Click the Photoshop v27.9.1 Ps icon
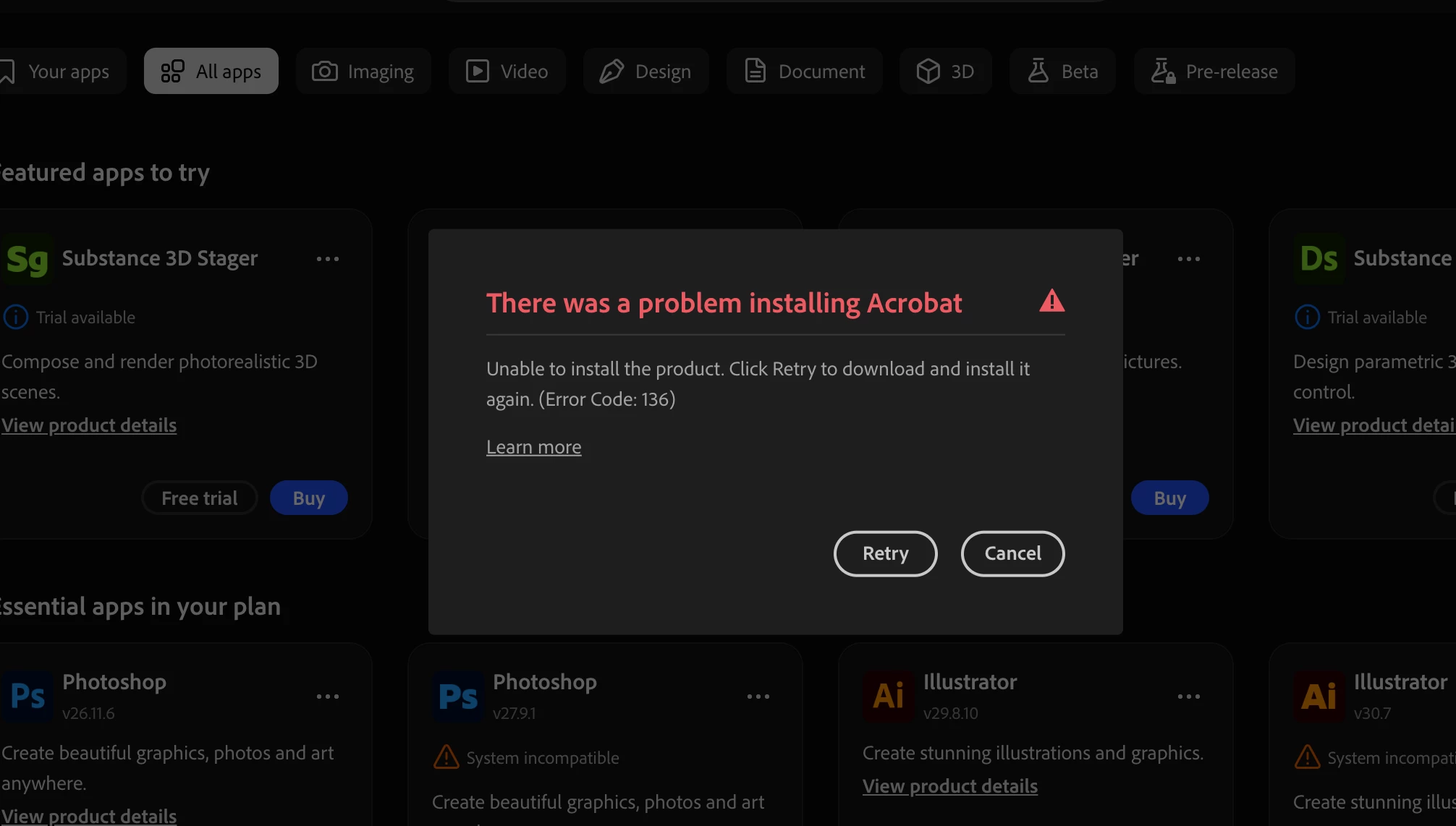The image size is (1456, 826). point(458,697)
